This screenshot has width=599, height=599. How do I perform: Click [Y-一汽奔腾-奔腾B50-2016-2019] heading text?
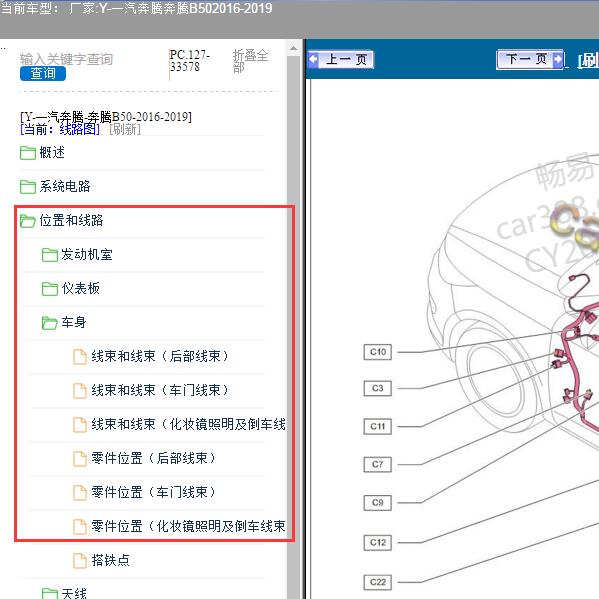(x=106, y=116)
